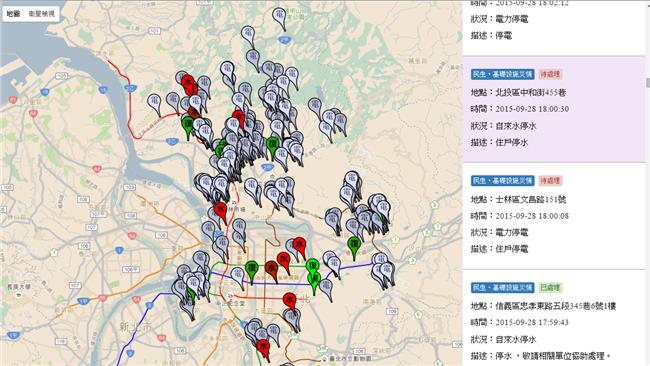Click 待處理 badge on the Shilin report
Screen dimensions: 650x366
[x=550, y=181]
